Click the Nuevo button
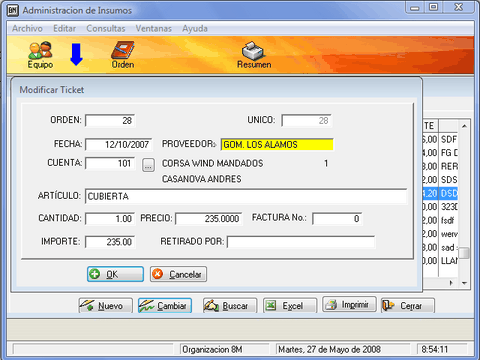The height and width of the screenshot is (360, 480). coord(106,305)
